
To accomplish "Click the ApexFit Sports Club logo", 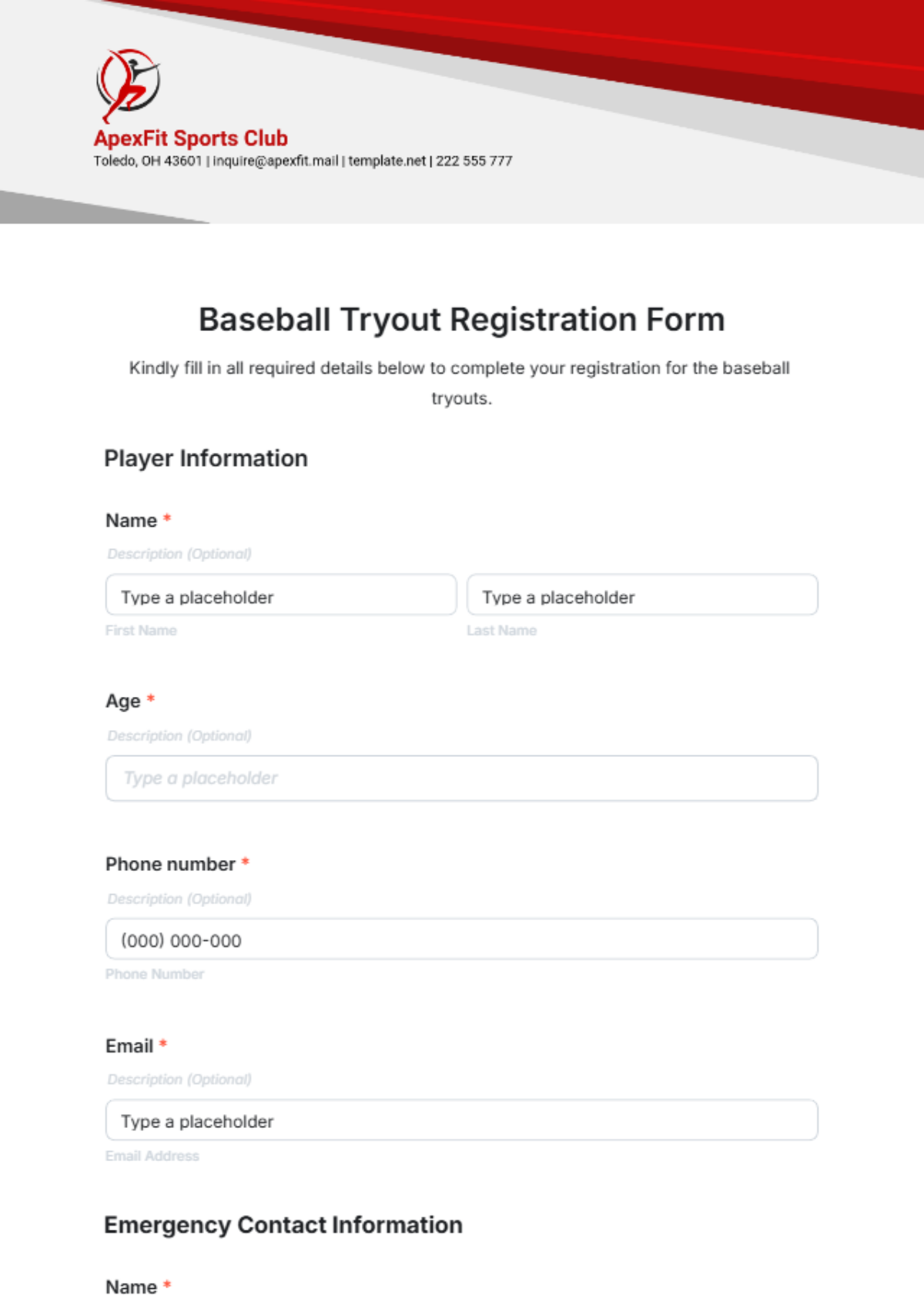I will coord(128,85).
